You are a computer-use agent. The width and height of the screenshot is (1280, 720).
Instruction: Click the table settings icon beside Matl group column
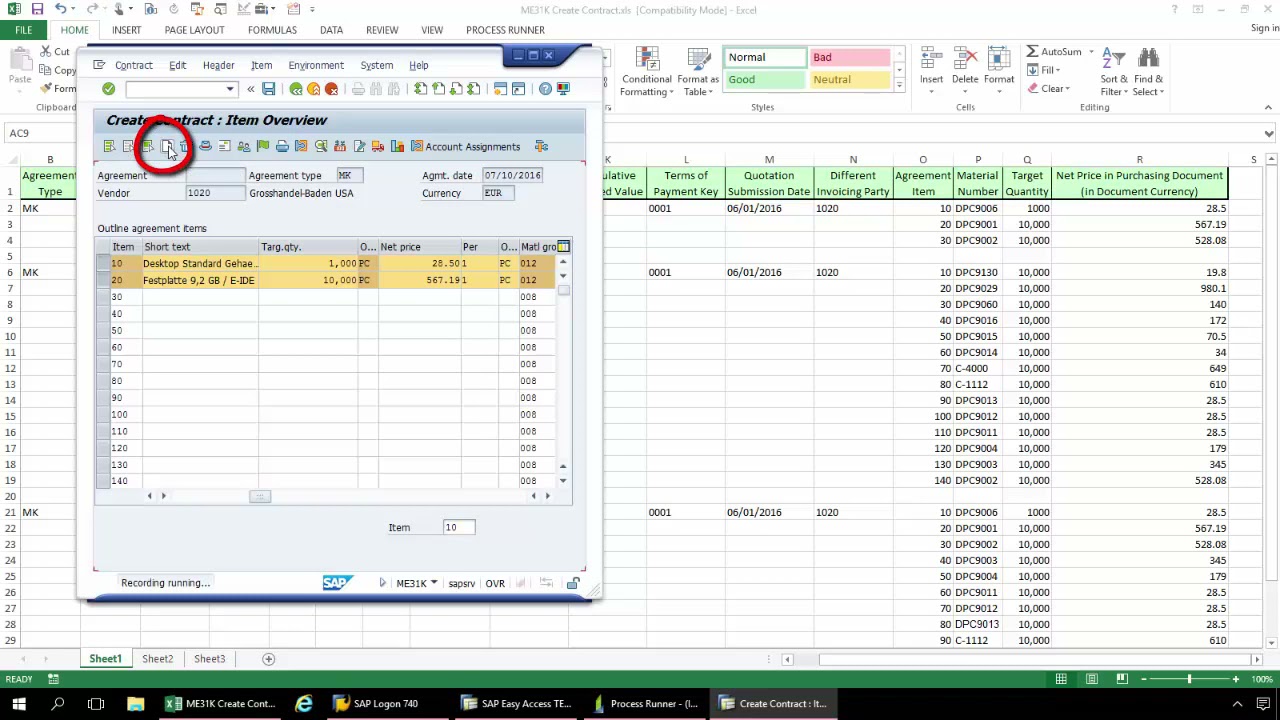click(564, 246)
